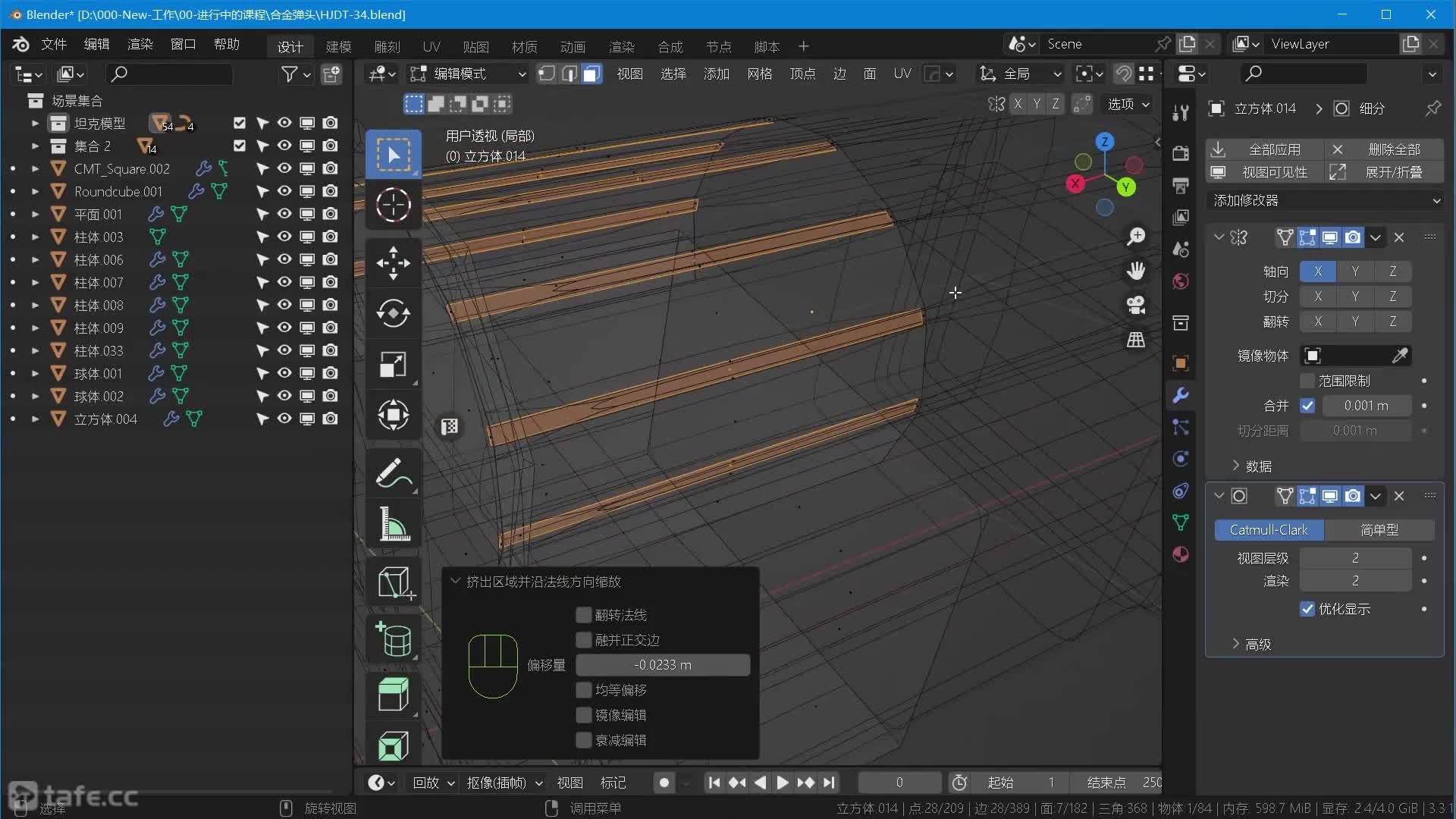Image resolution: width=1456 pixels, height=819 pixels.
Task: Hide 柱体.006 in viewport via eye icon
Action: pos(284,259)
